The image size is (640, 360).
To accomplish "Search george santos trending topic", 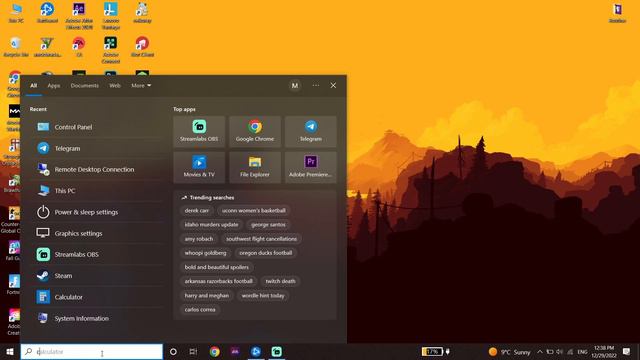I will point(268,224).
